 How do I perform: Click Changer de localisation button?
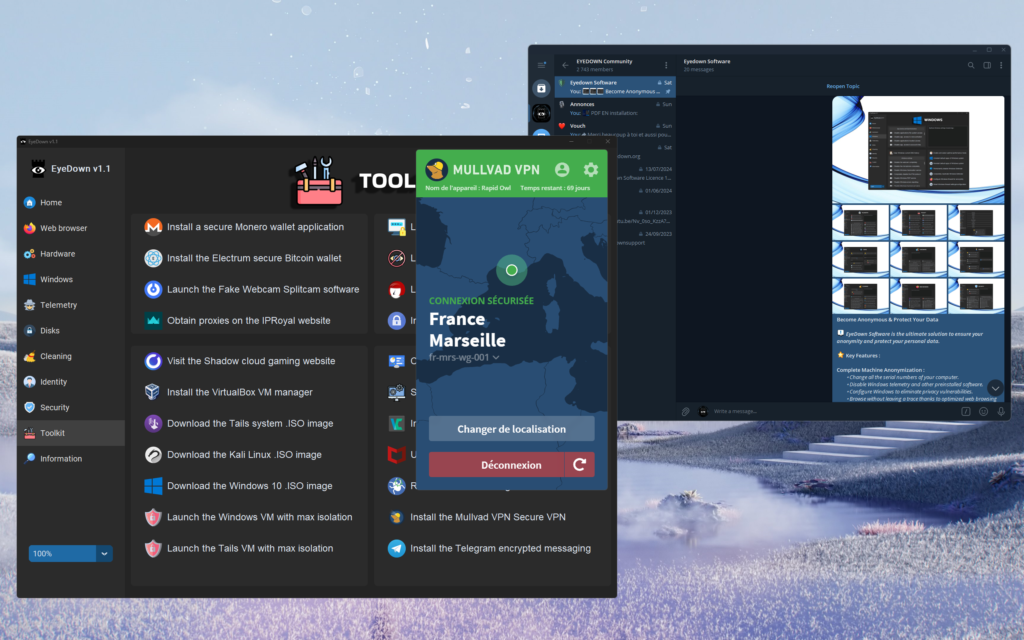pyautogui.click(x=511, y=429)
